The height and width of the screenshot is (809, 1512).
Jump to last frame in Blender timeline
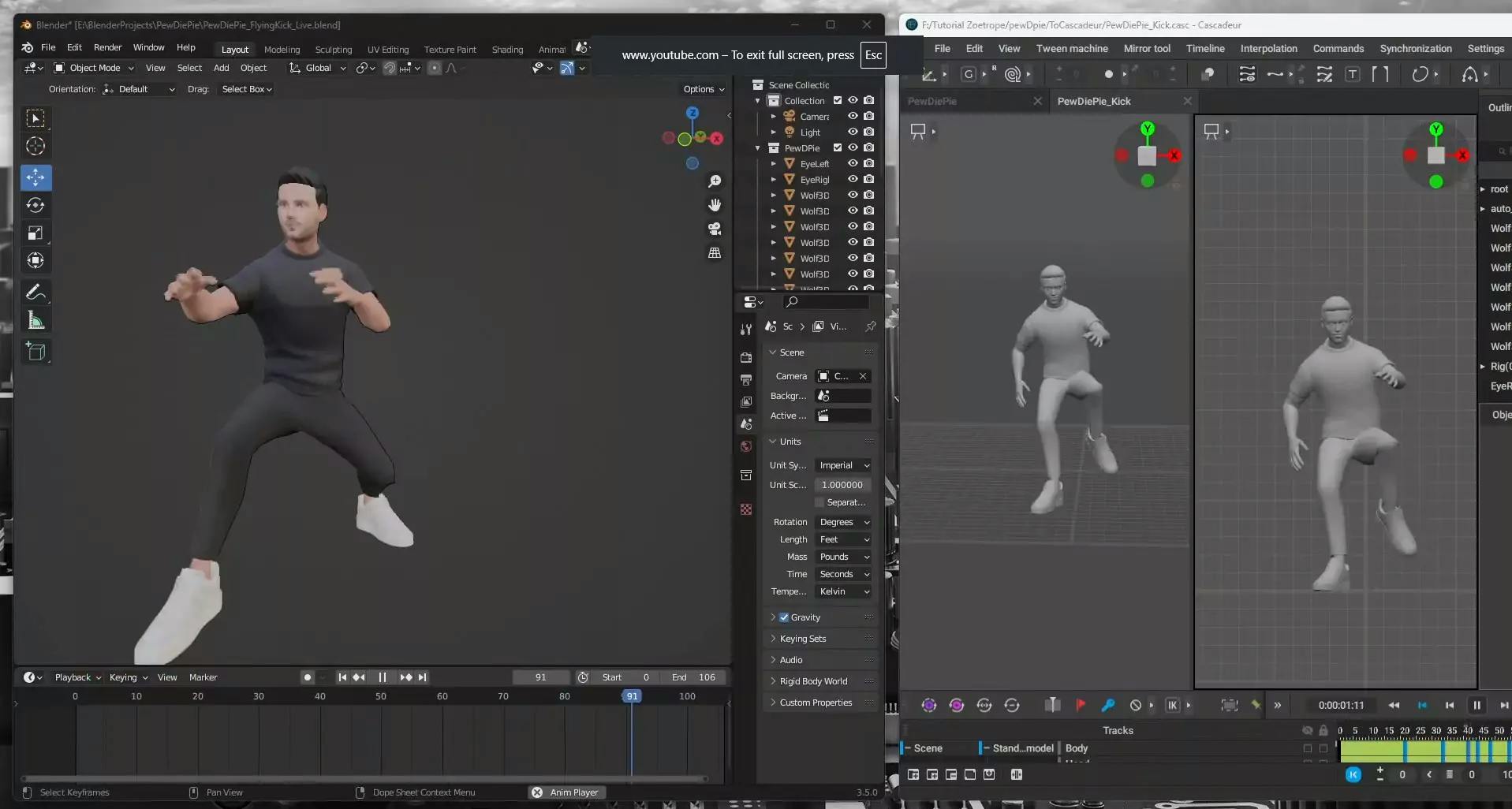click(423, 677)
